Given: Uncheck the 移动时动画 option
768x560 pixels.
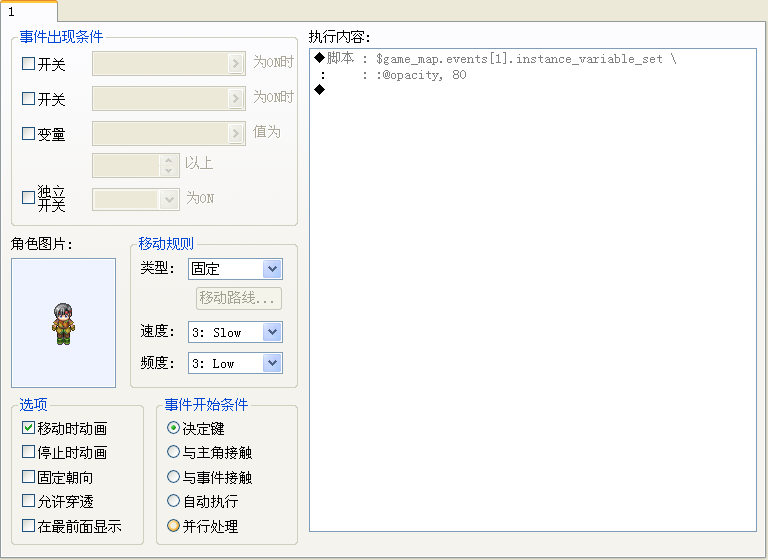Looking at the screenshot, I should coord(28,428).
